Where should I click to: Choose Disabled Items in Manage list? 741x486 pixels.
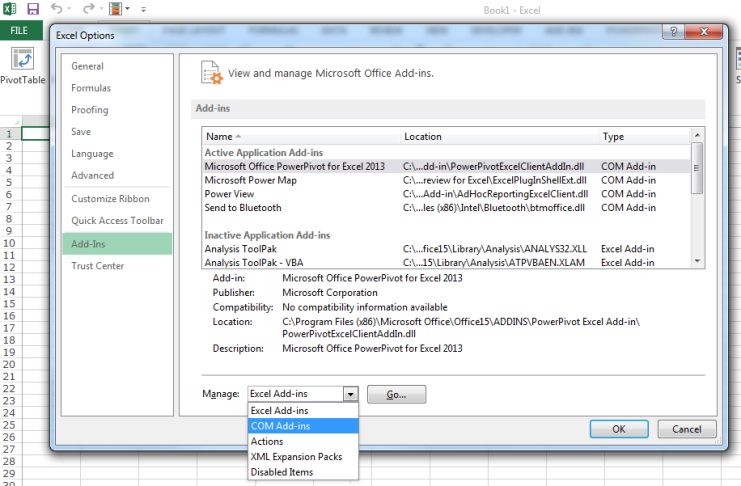[303, 472]
